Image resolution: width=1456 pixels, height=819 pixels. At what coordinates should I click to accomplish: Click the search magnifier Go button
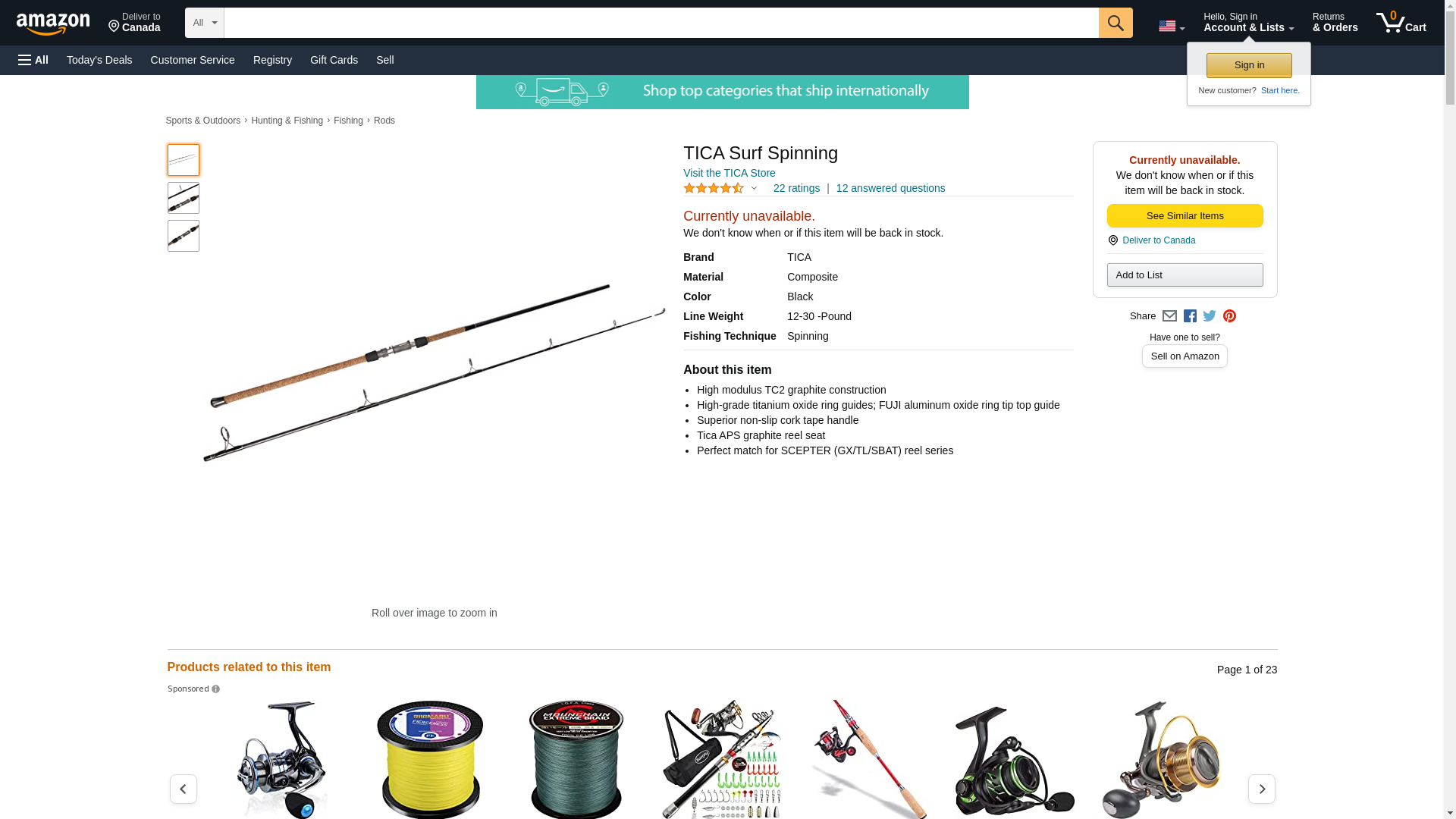[x=1115, y=23]
